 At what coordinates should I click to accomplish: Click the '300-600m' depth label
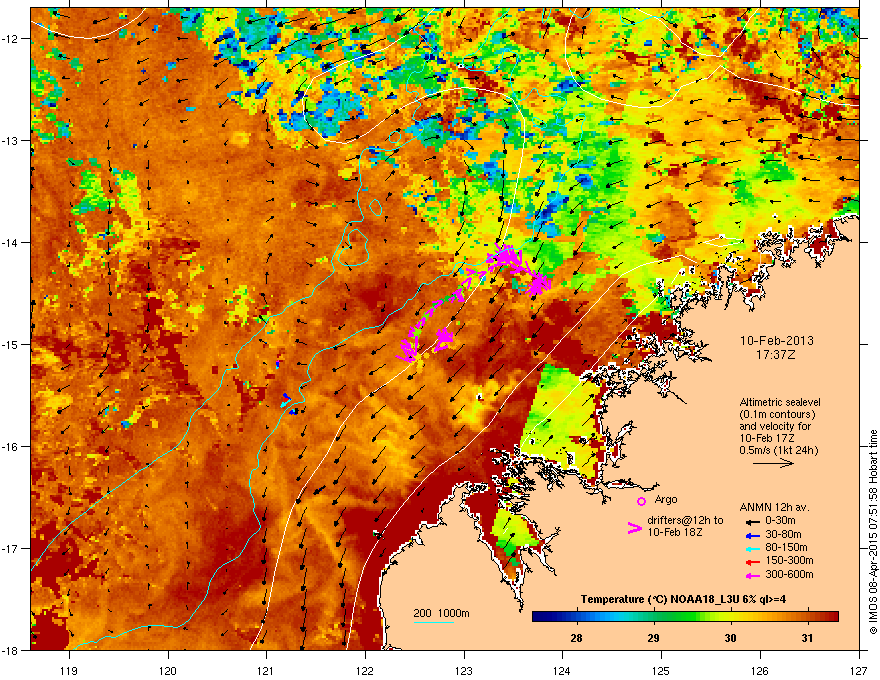pos(789,574)
